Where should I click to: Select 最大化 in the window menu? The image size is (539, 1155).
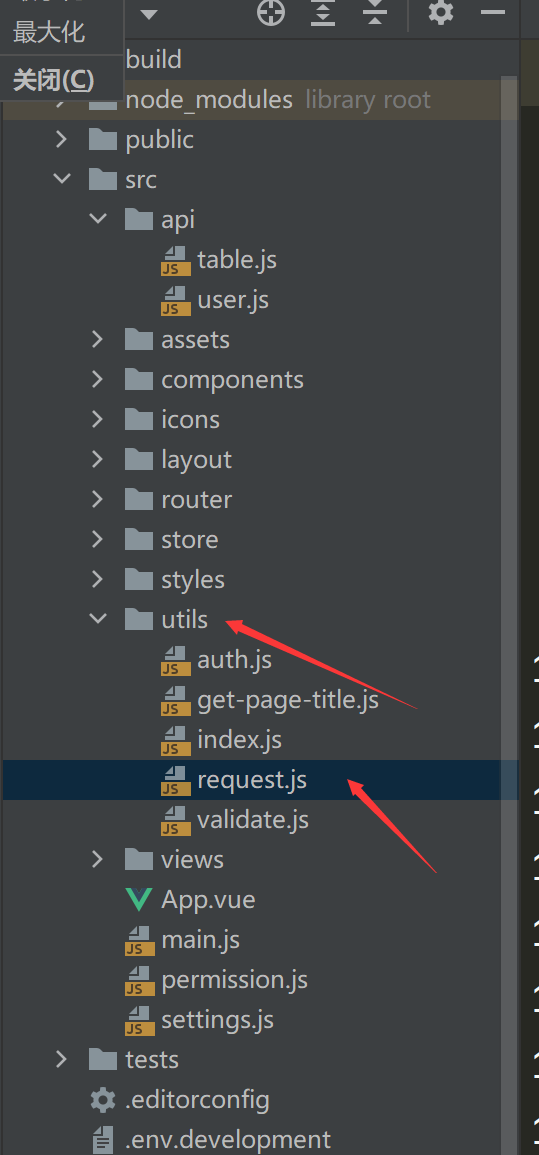tap(49, 32)
